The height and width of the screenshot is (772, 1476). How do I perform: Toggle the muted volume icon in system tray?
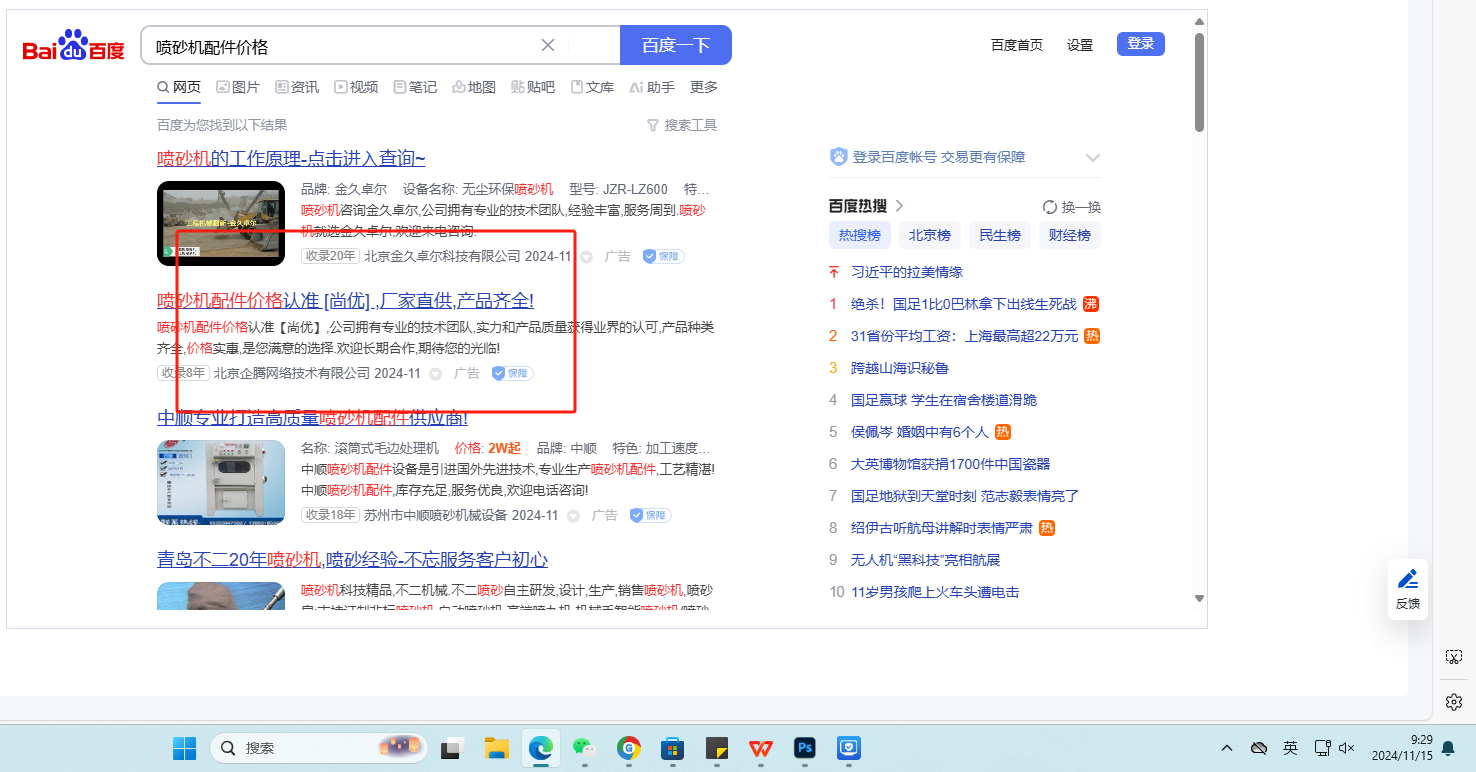1347,748
